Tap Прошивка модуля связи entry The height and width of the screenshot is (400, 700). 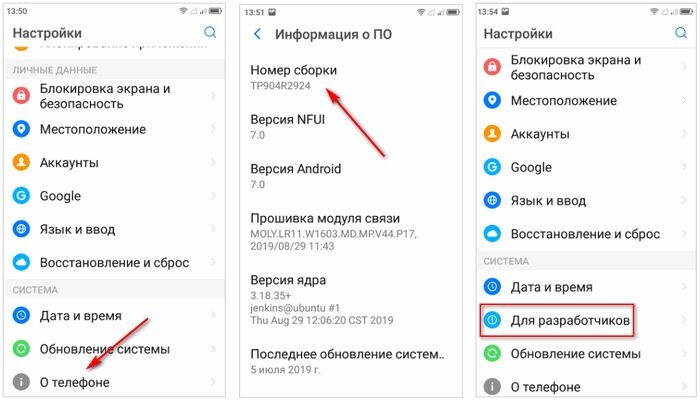351,232
